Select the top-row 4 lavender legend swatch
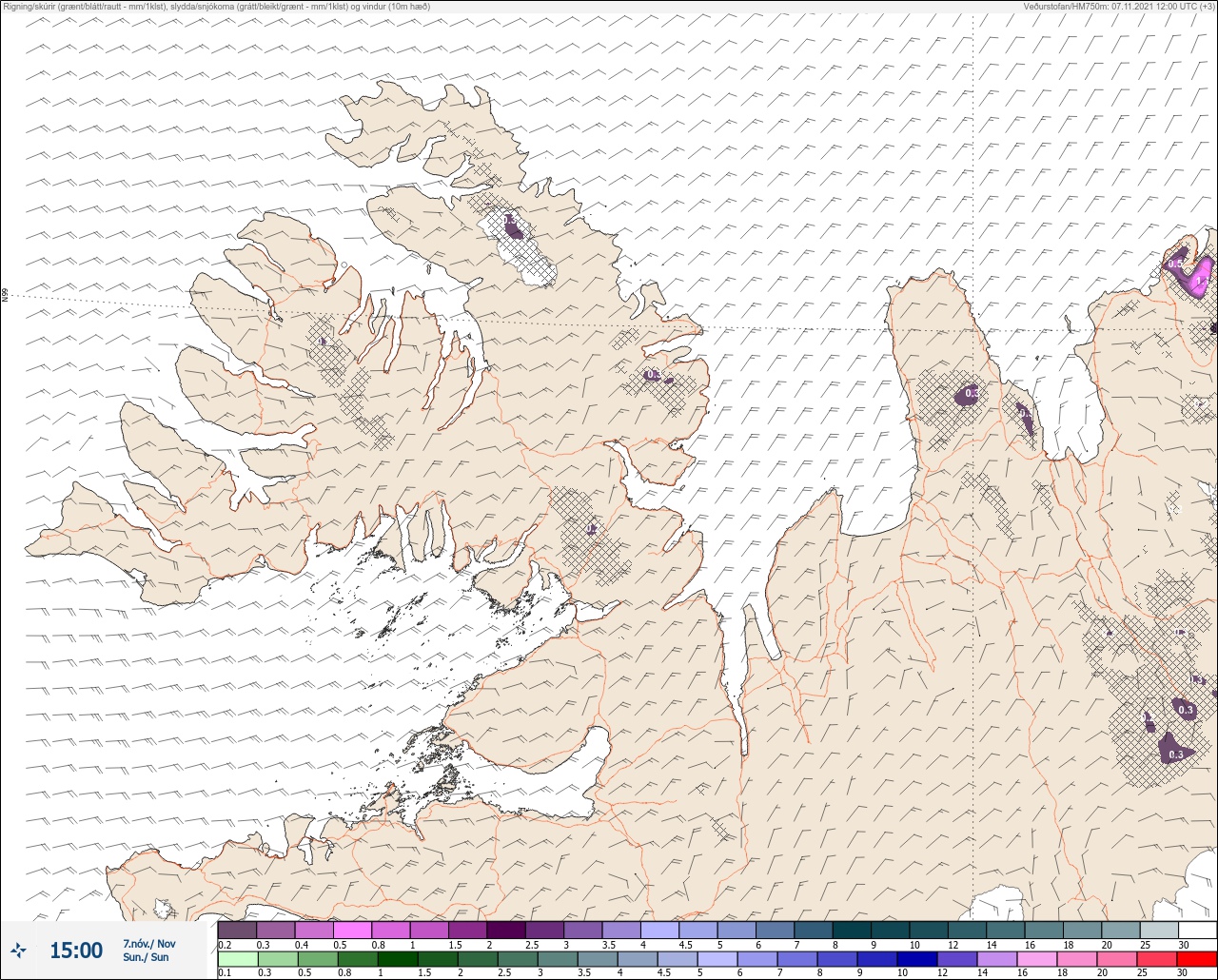 coord(659,930)
